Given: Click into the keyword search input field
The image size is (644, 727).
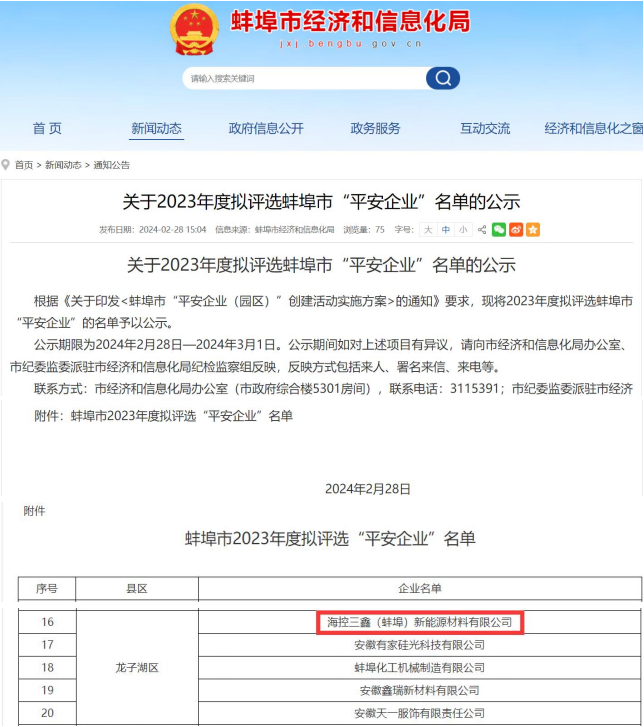Looking at the screenshot, I should point(300,78).
